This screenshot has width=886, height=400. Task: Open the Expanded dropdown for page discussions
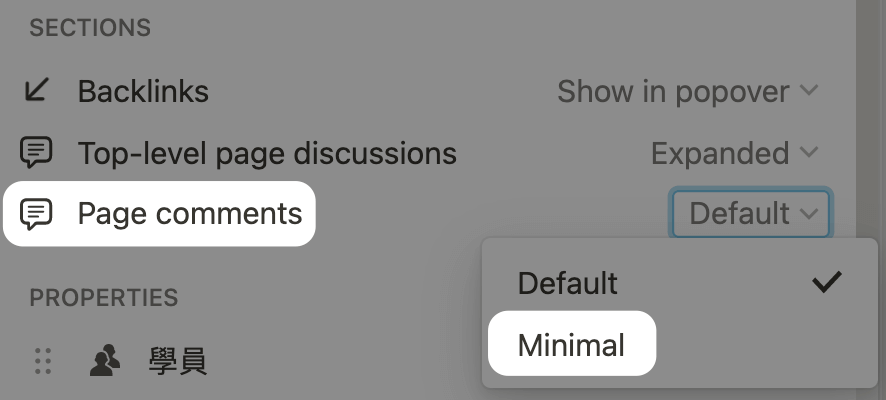[735, 153]
